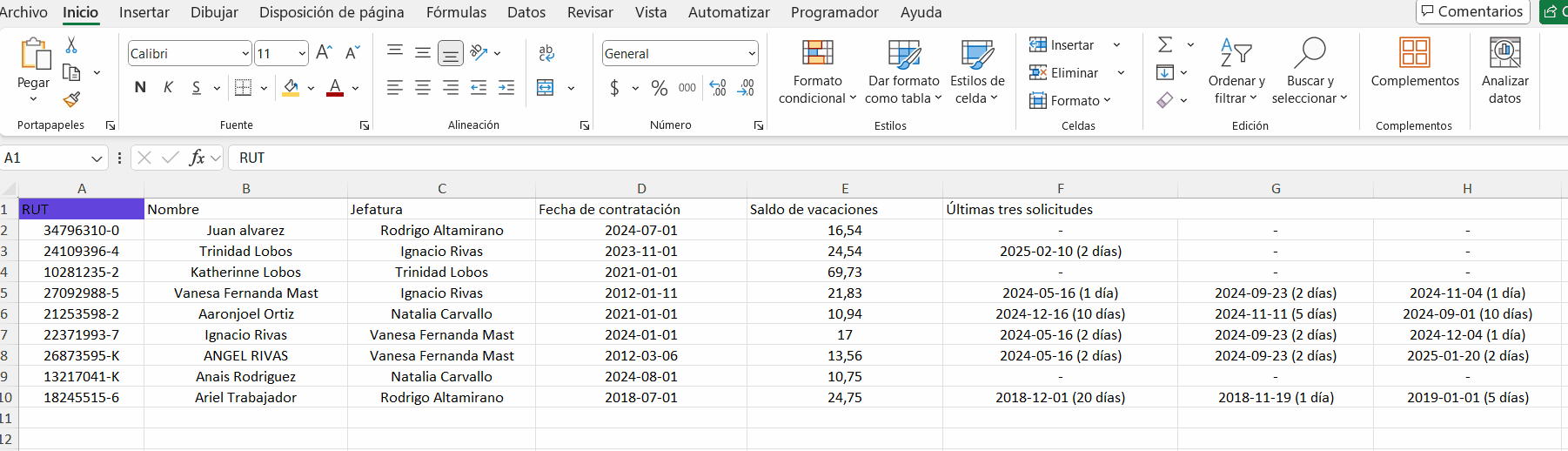Click the Copy icon
The height and width of the screenshot is (451, 1568).
click(x=72, y=72)
